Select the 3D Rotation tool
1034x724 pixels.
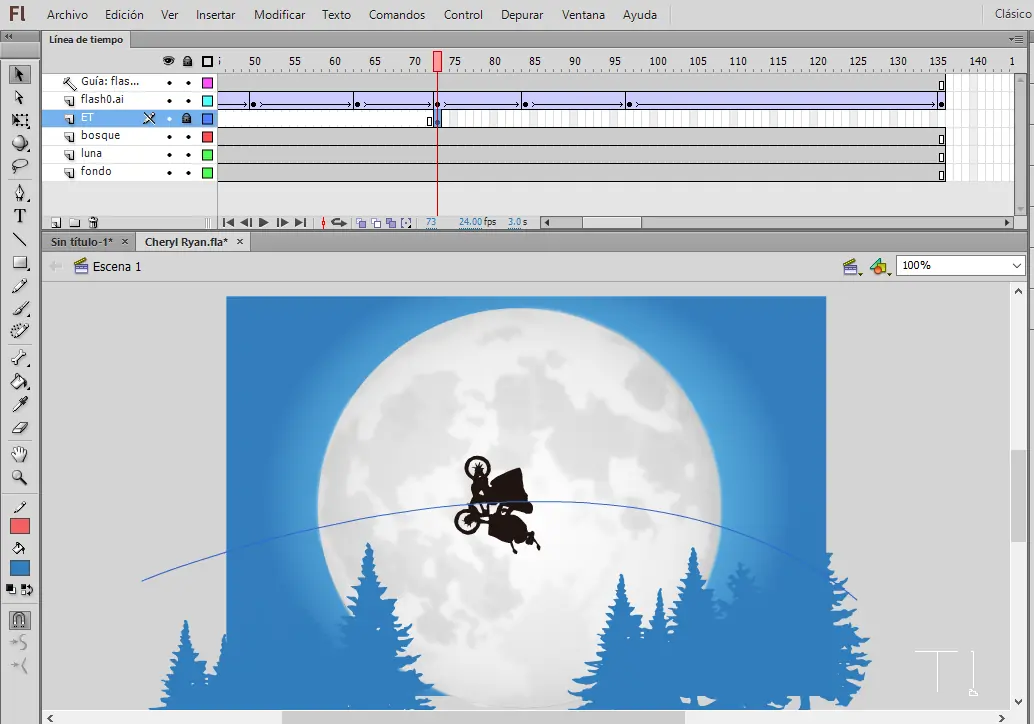point(20,143)
